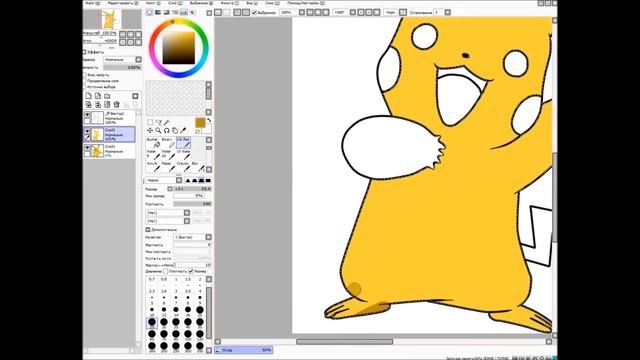
Task: Pick a shade in color square
Action: click(179, 48)
